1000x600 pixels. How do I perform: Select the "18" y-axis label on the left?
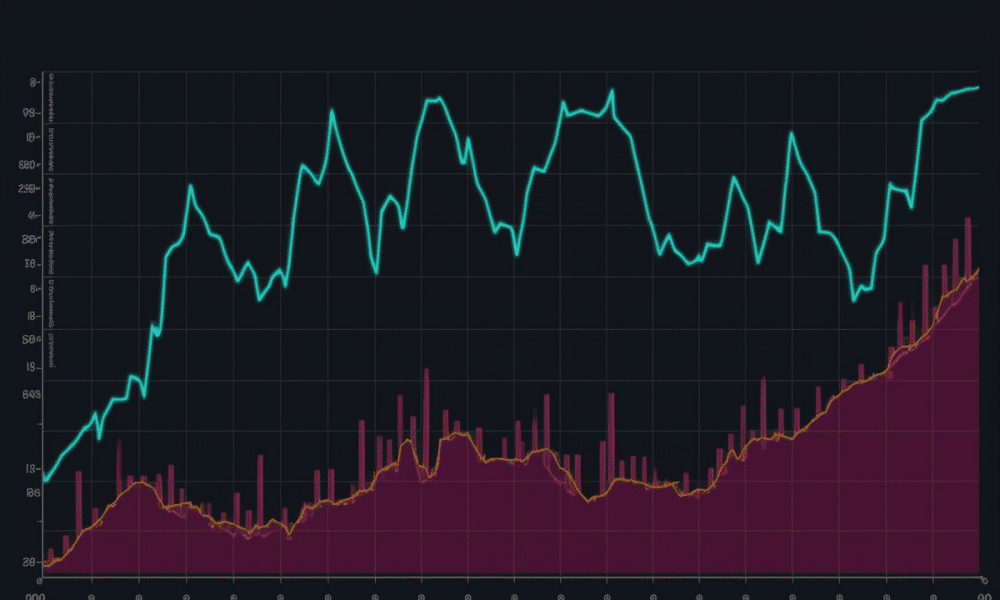pyautogui.click(x=31, y=316)
